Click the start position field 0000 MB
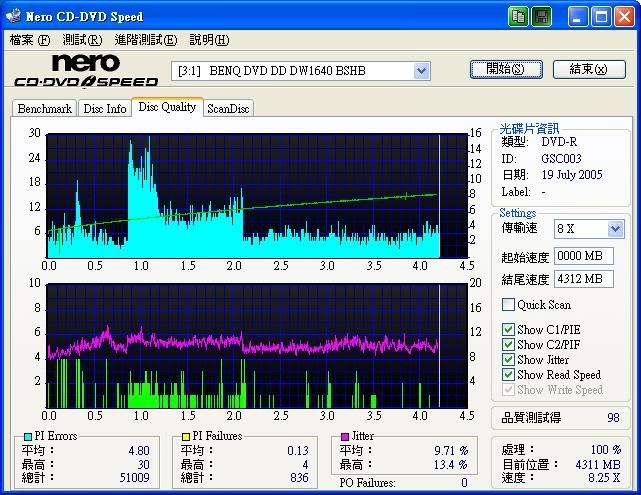 tap(584, 256)
